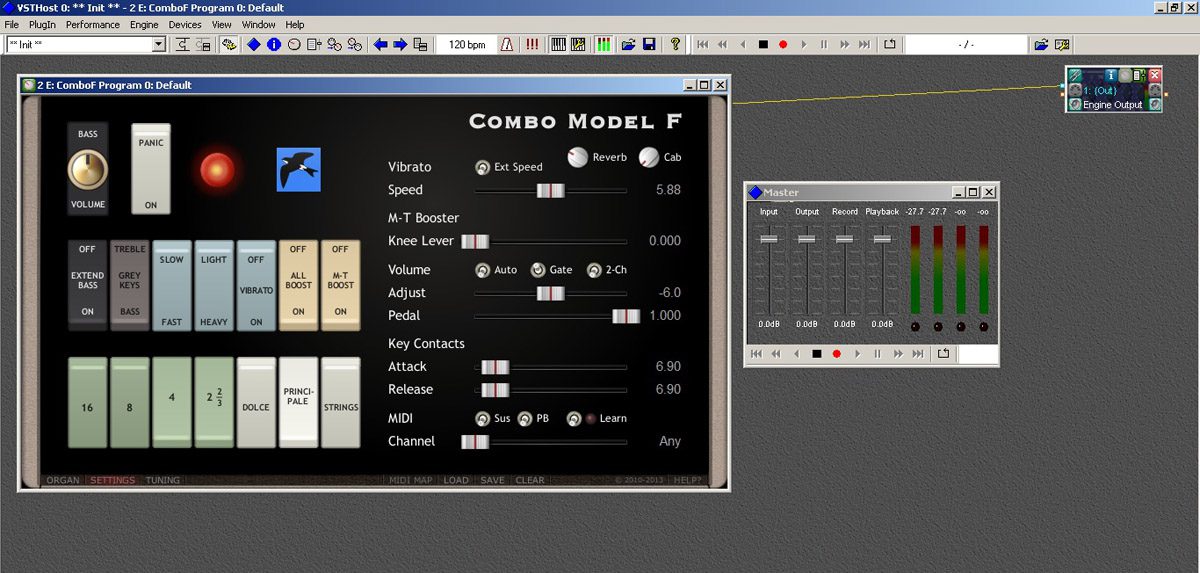Click the blue swallow bird logo in ComboF
Viewport: 1200px width, 573px height.
(298, 169)
